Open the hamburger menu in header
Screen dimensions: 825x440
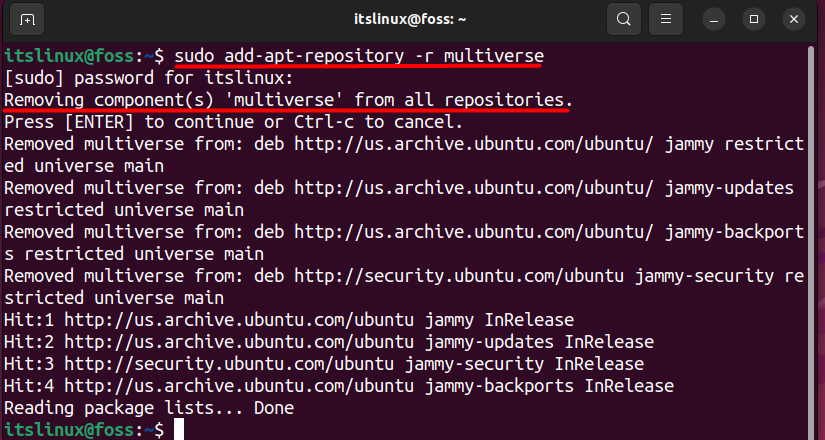click(x=666, y=20)
